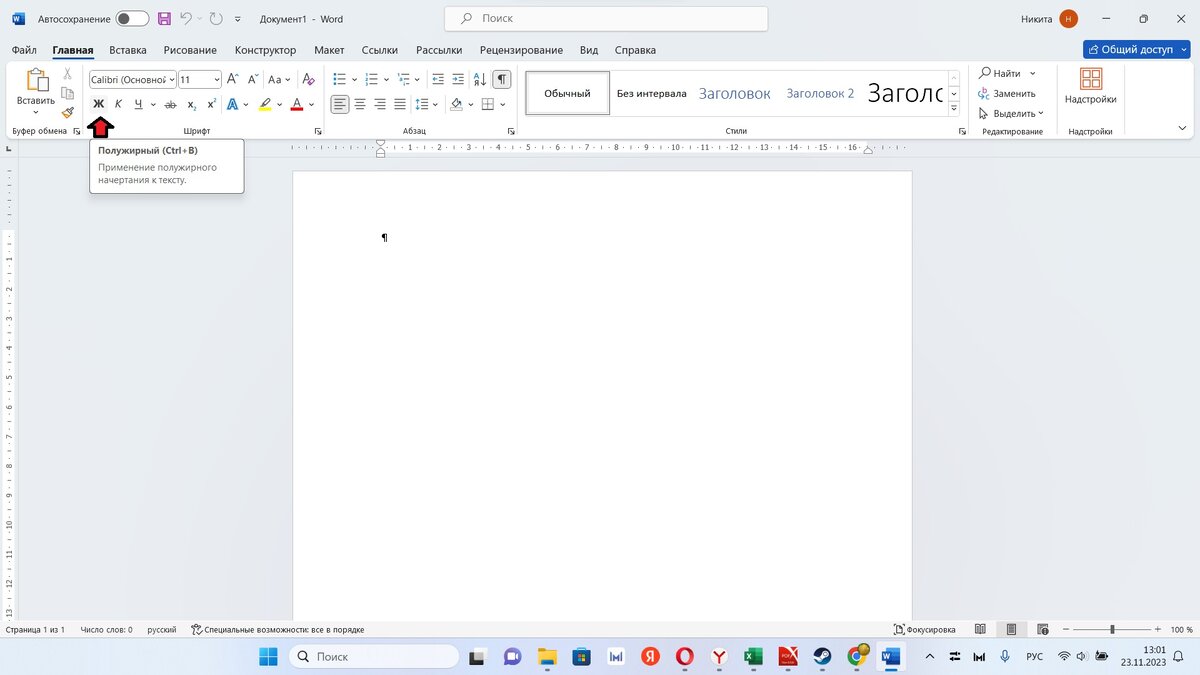Screen dimensions: 1200x675
Task: Click the zoom slider in the status bar
Action: coord(1112,630)
